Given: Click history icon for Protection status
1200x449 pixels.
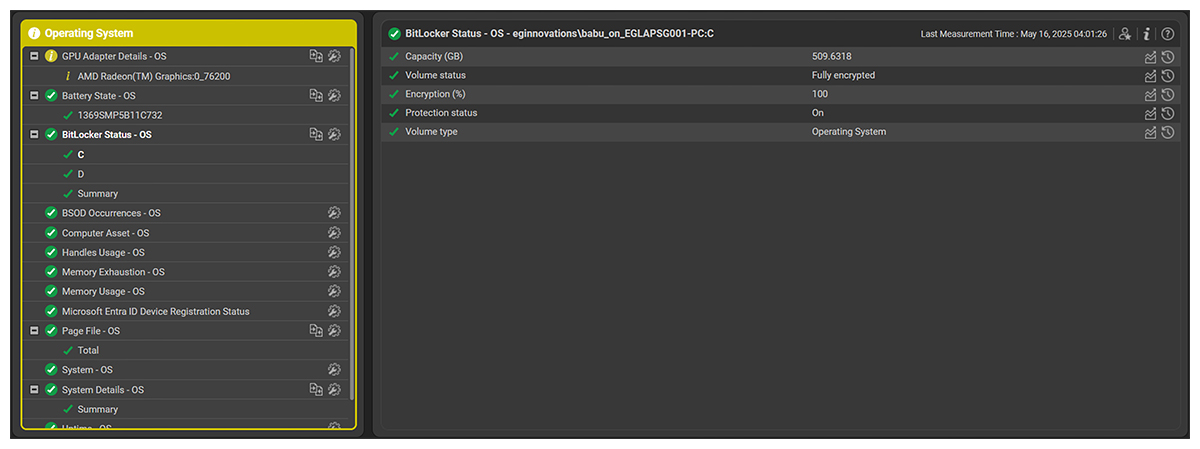Looking at the screenshot, I should tap(1167, 114).
